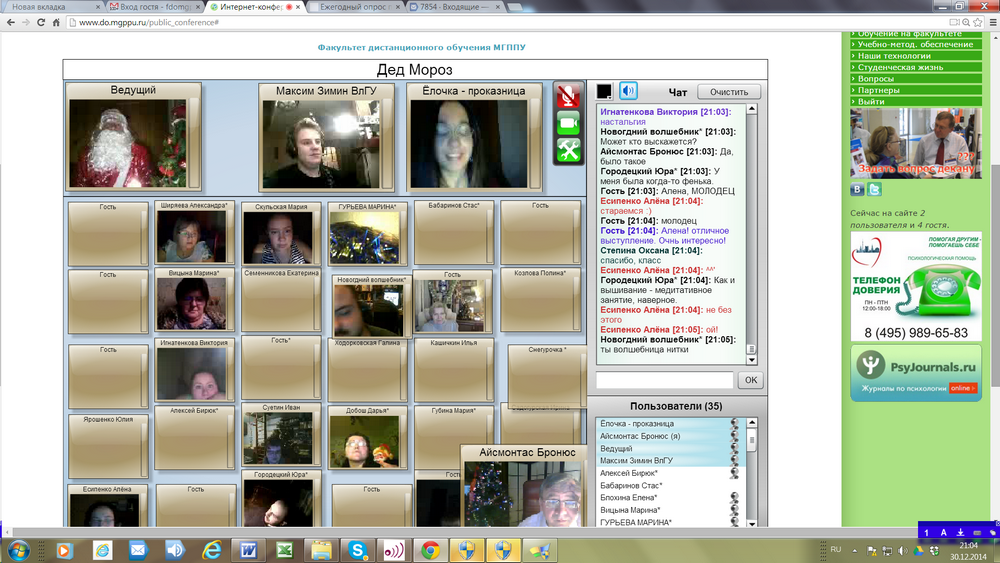This screenshot has height=563, width=1000.
Task: Click the Очистить button to clear chat
Action: coord(729,92)
